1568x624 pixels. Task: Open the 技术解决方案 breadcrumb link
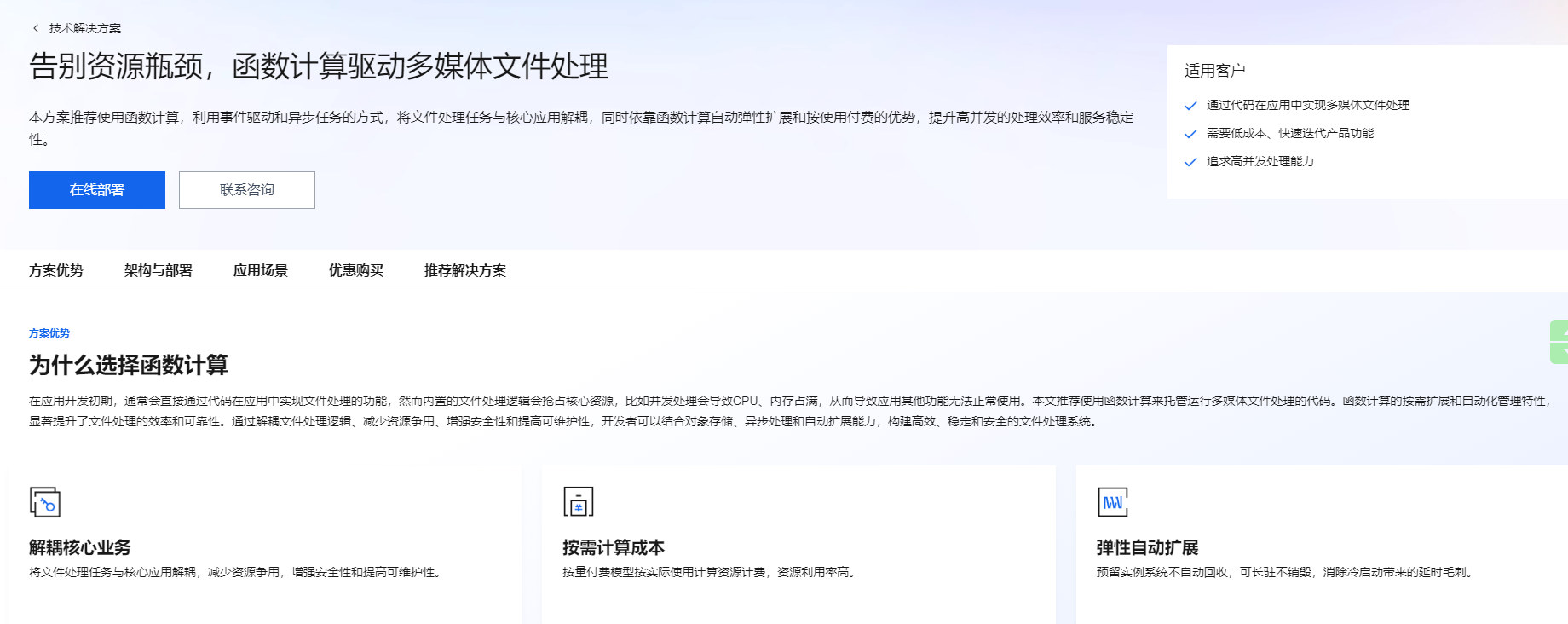pos(85,28)
